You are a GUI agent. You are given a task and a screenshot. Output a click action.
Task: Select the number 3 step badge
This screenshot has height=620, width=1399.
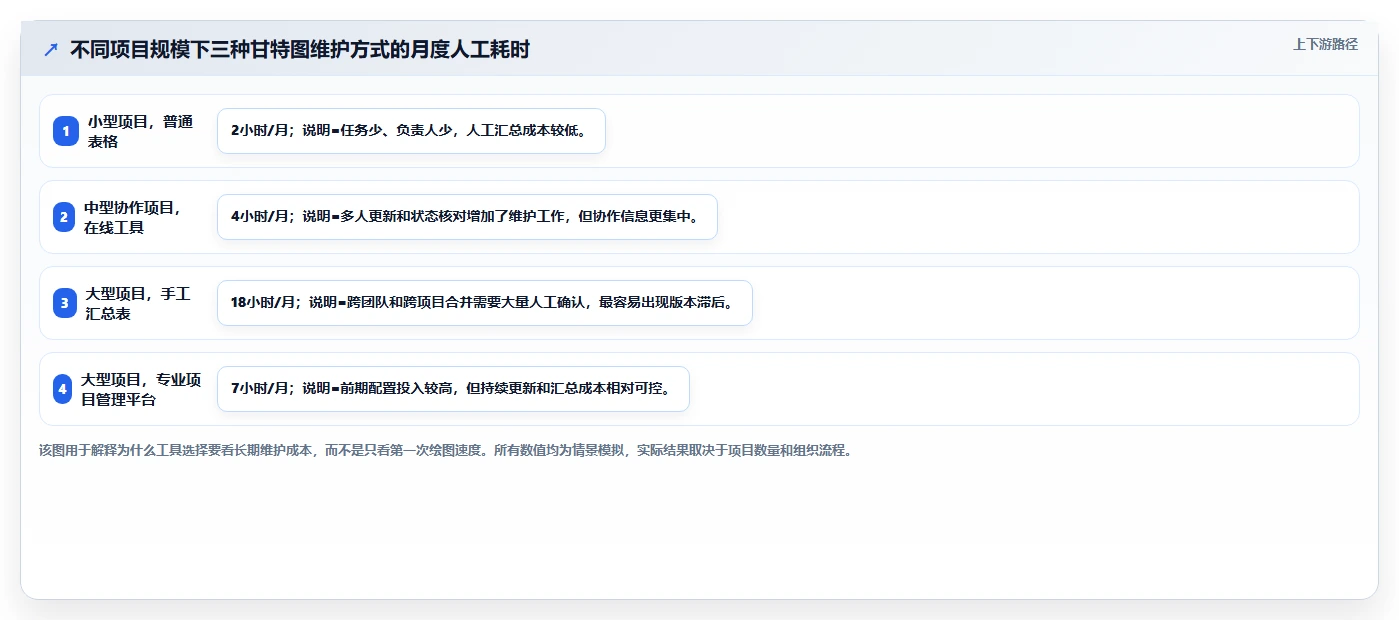(65, 303)
